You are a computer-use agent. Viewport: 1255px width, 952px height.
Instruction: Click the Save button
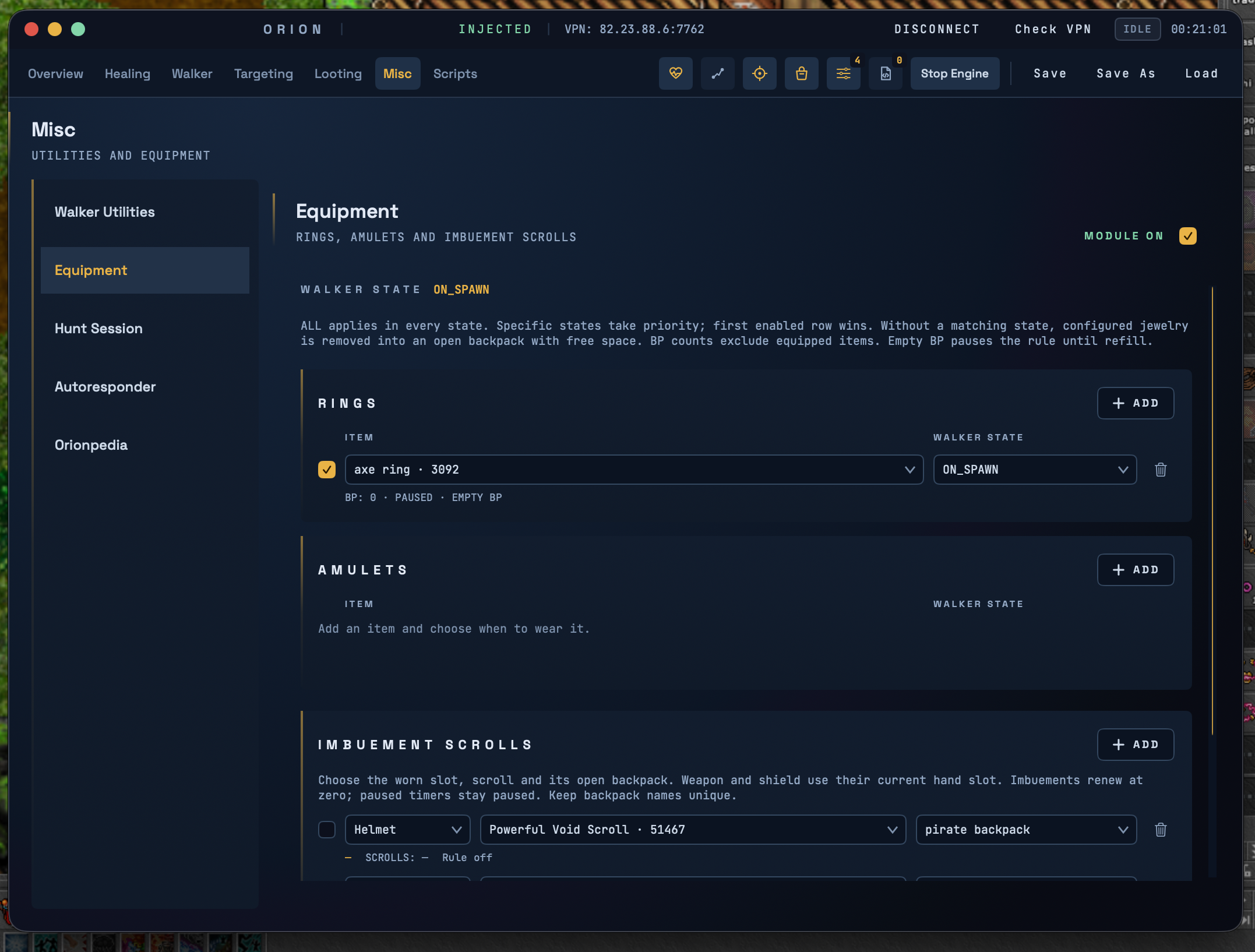coord(1050,73)
